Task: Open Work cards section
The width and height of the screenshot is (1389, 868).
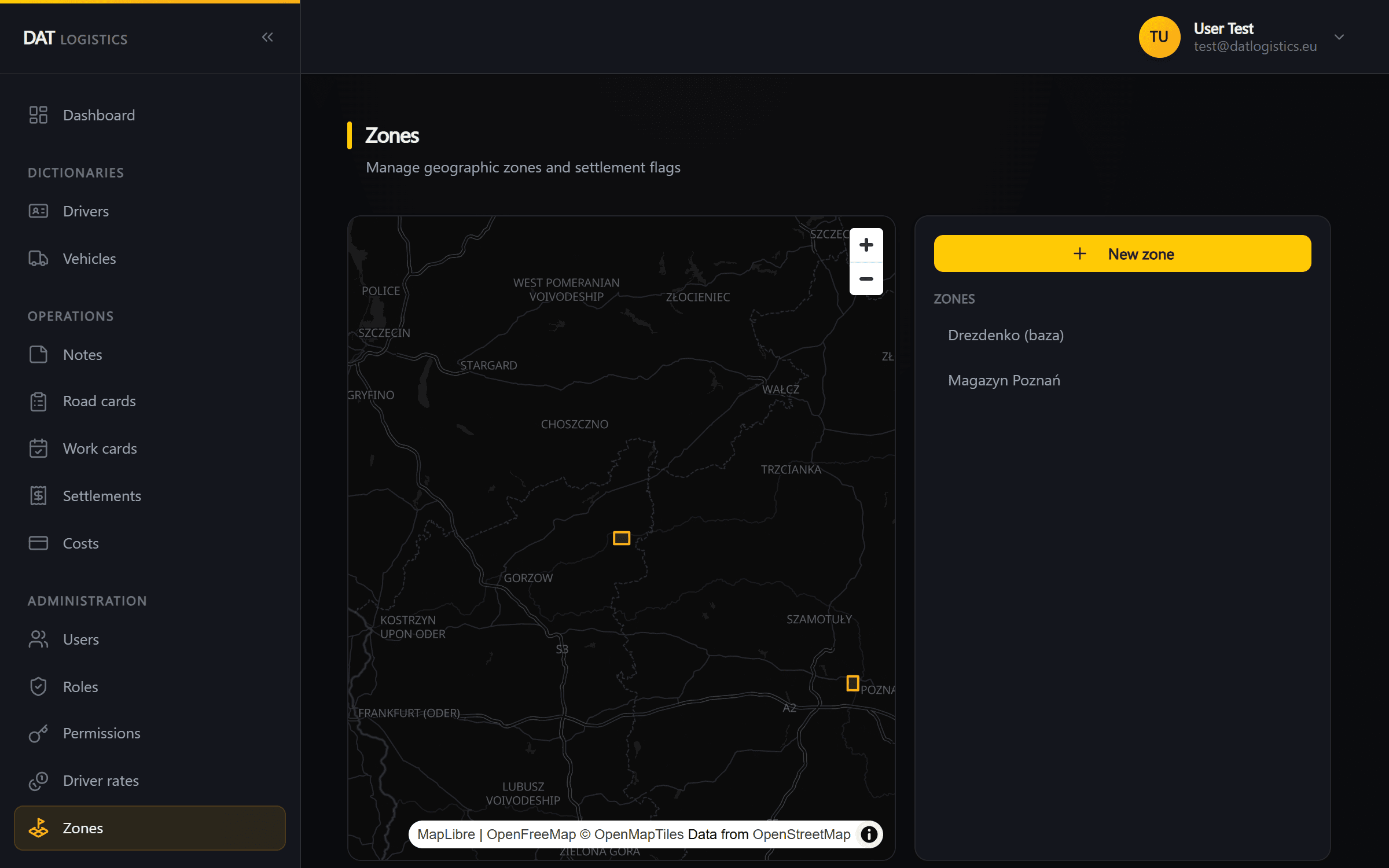Action: coord(150,448)
